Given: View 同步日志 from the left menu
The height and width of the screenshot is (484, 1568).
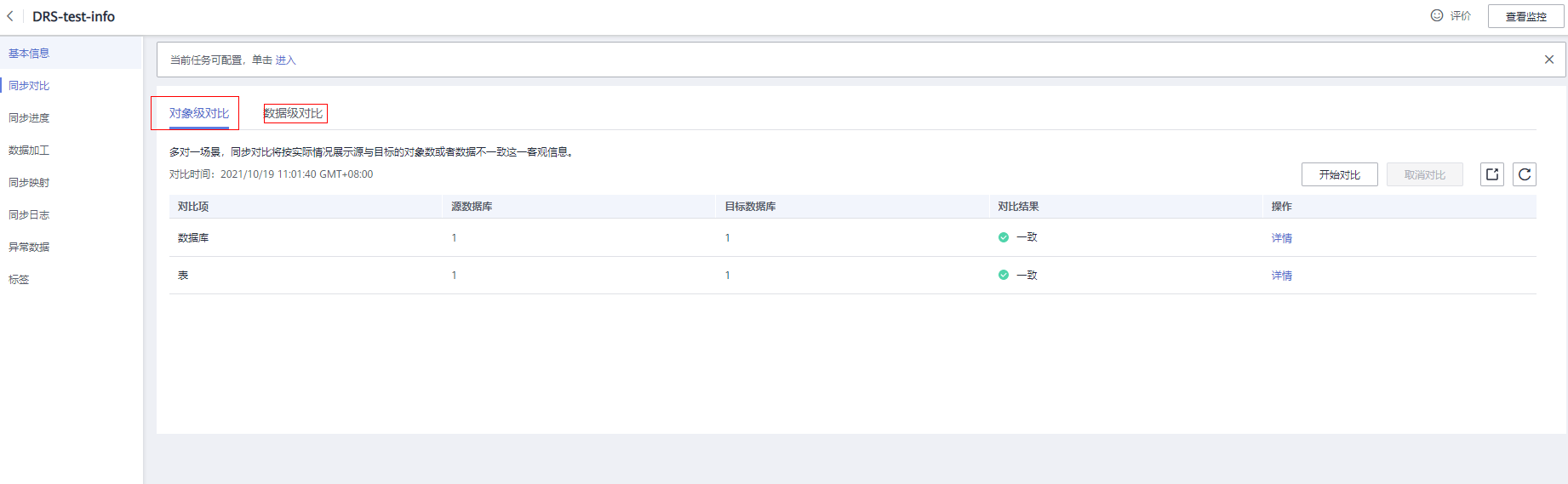Looking at the screenshot, I should [x=29, y=214].
